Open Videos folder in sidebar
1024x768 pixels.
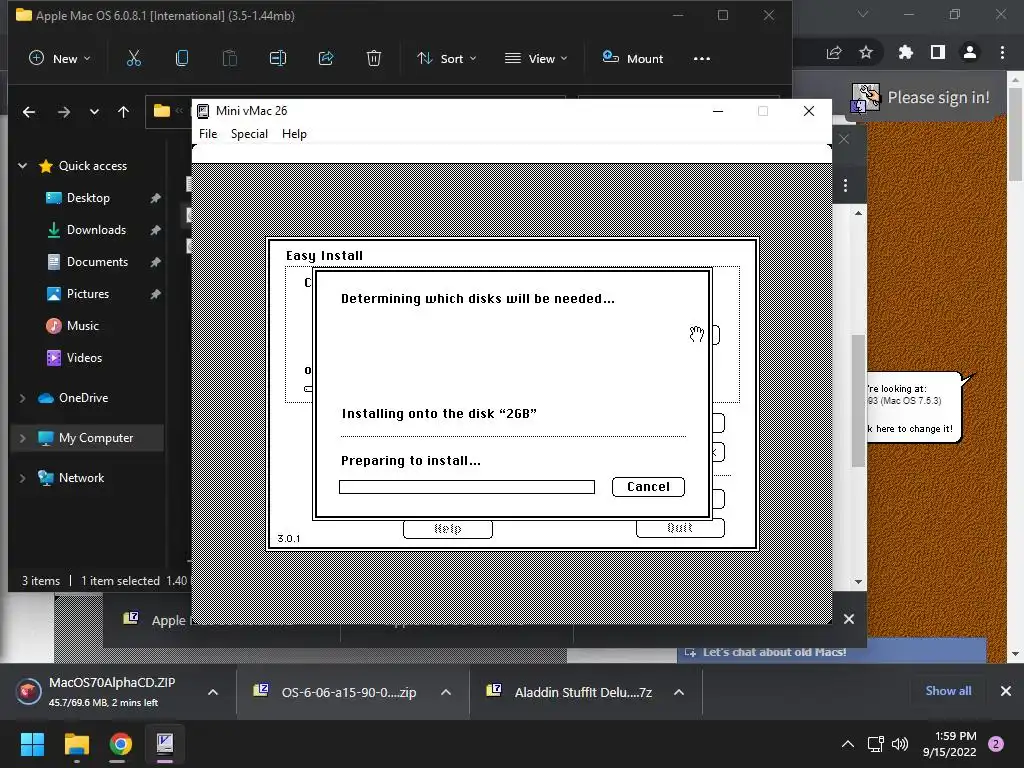click(x=84, y=358)
